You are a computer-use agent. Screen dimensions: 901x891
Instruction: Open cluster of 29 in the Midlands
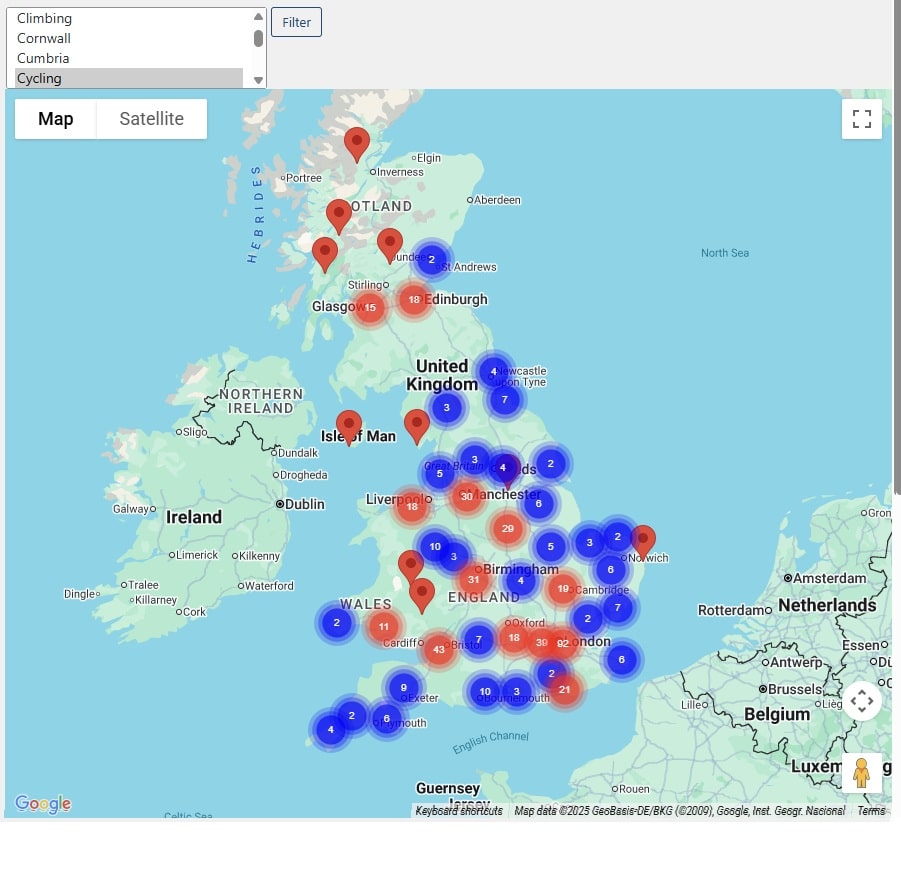pyautogui.click(x=507, y=528)
